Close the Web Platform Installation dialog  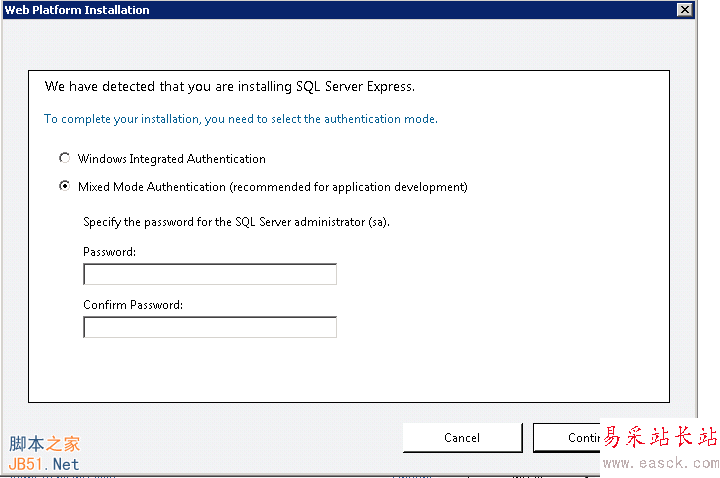point(684,10)
